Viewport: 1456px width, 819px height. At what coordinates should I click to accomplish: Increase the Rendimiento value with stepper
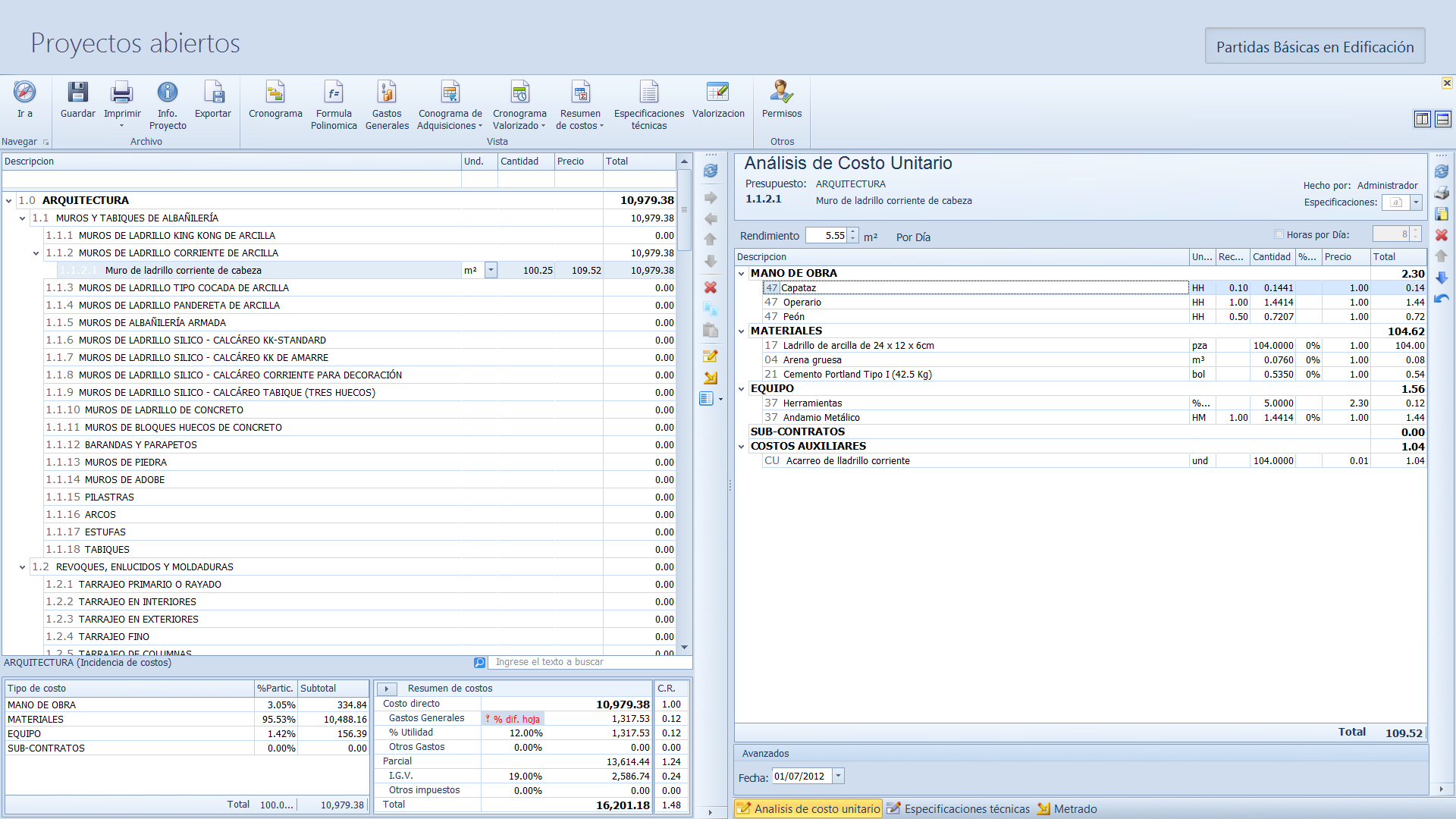(853, 232)
